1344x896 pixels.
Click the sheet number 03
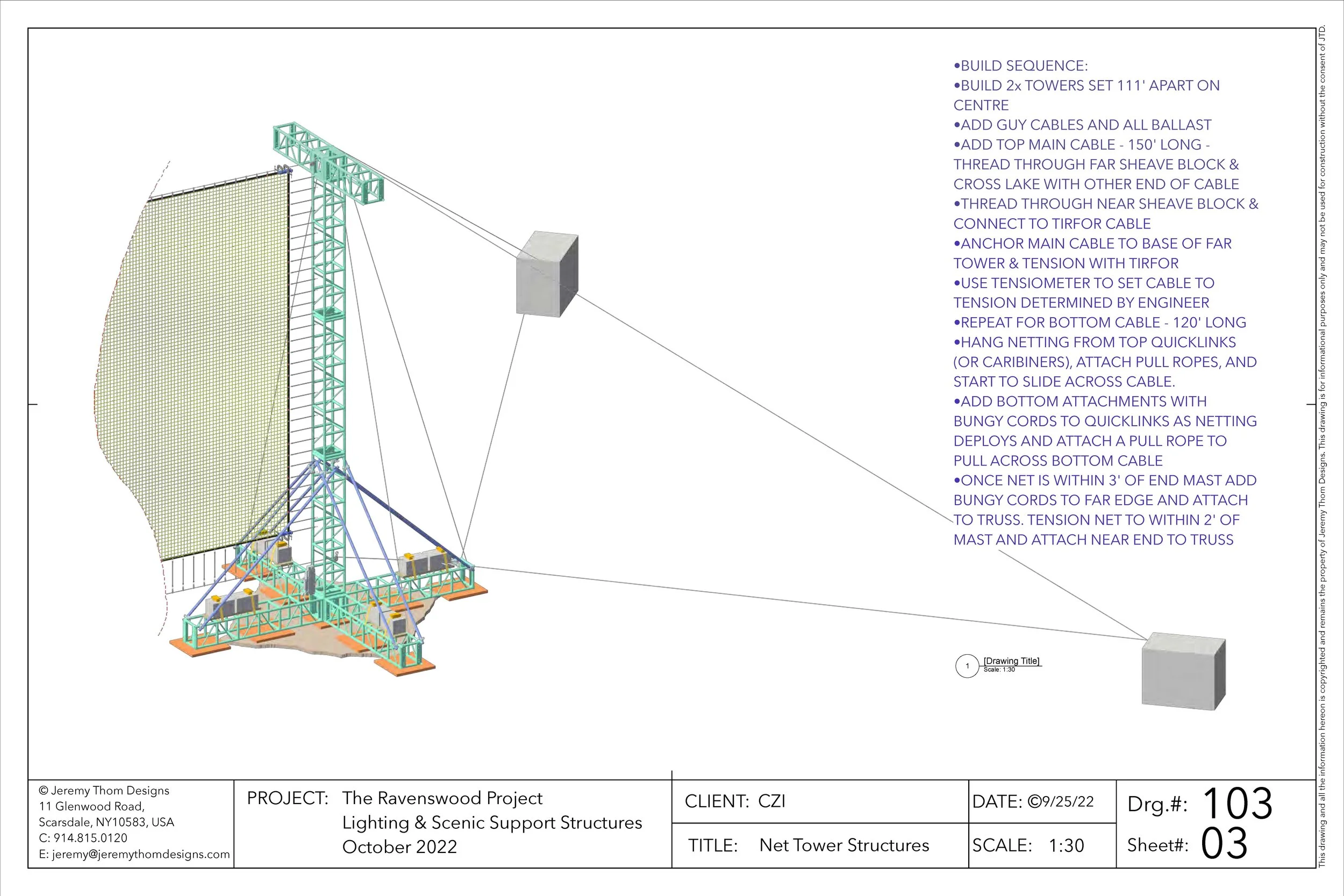[1224, 843]
